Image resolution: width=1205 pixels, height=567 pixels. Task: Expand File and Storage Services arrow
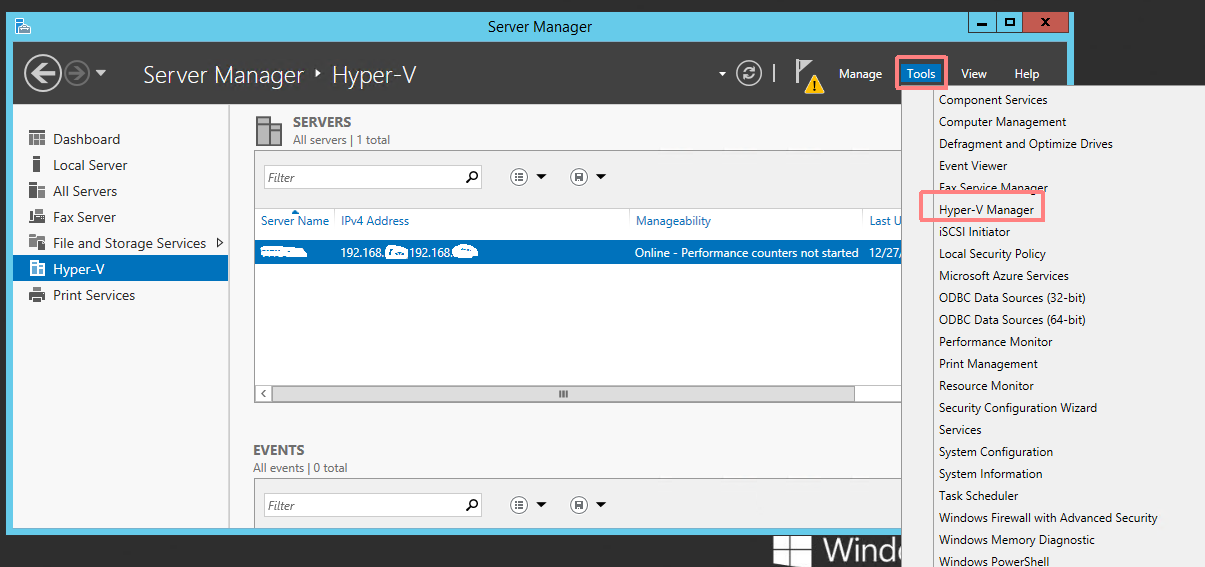coord(220,243)
